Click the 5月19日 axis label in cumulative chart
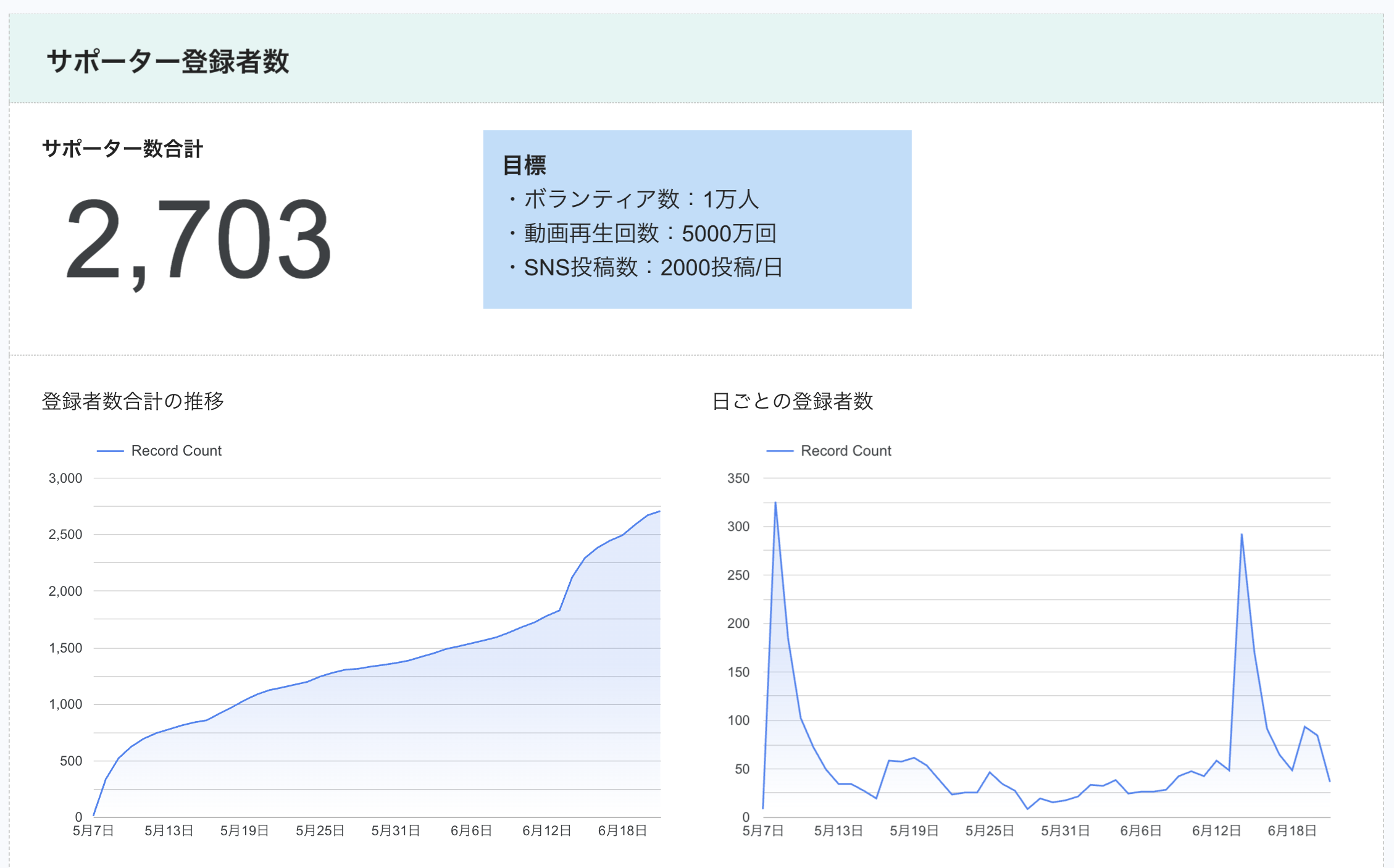1394x868 pixels. (244, 831)
